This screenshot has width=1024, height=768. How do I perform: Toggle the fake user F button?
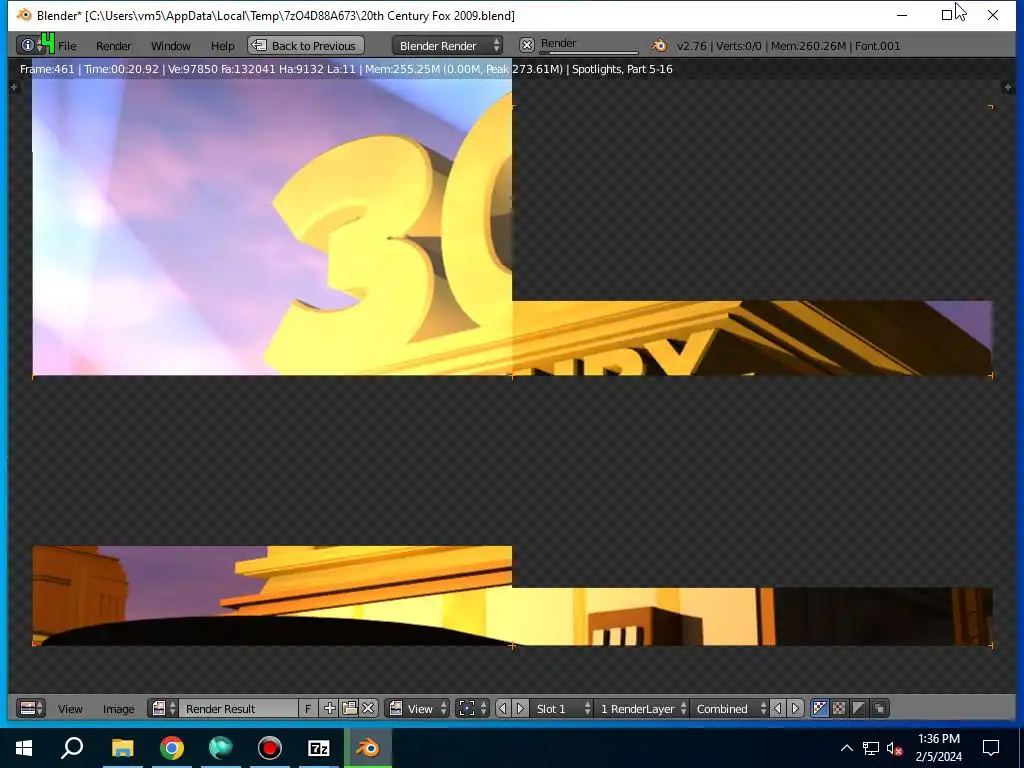(x=308, y=709)
